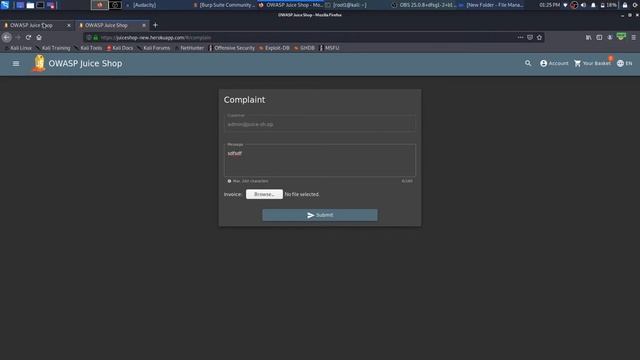This screenshot has width=640, height=360.
Task: Open the Account menu
Action: pyautogui.click(x=554, y=64)
